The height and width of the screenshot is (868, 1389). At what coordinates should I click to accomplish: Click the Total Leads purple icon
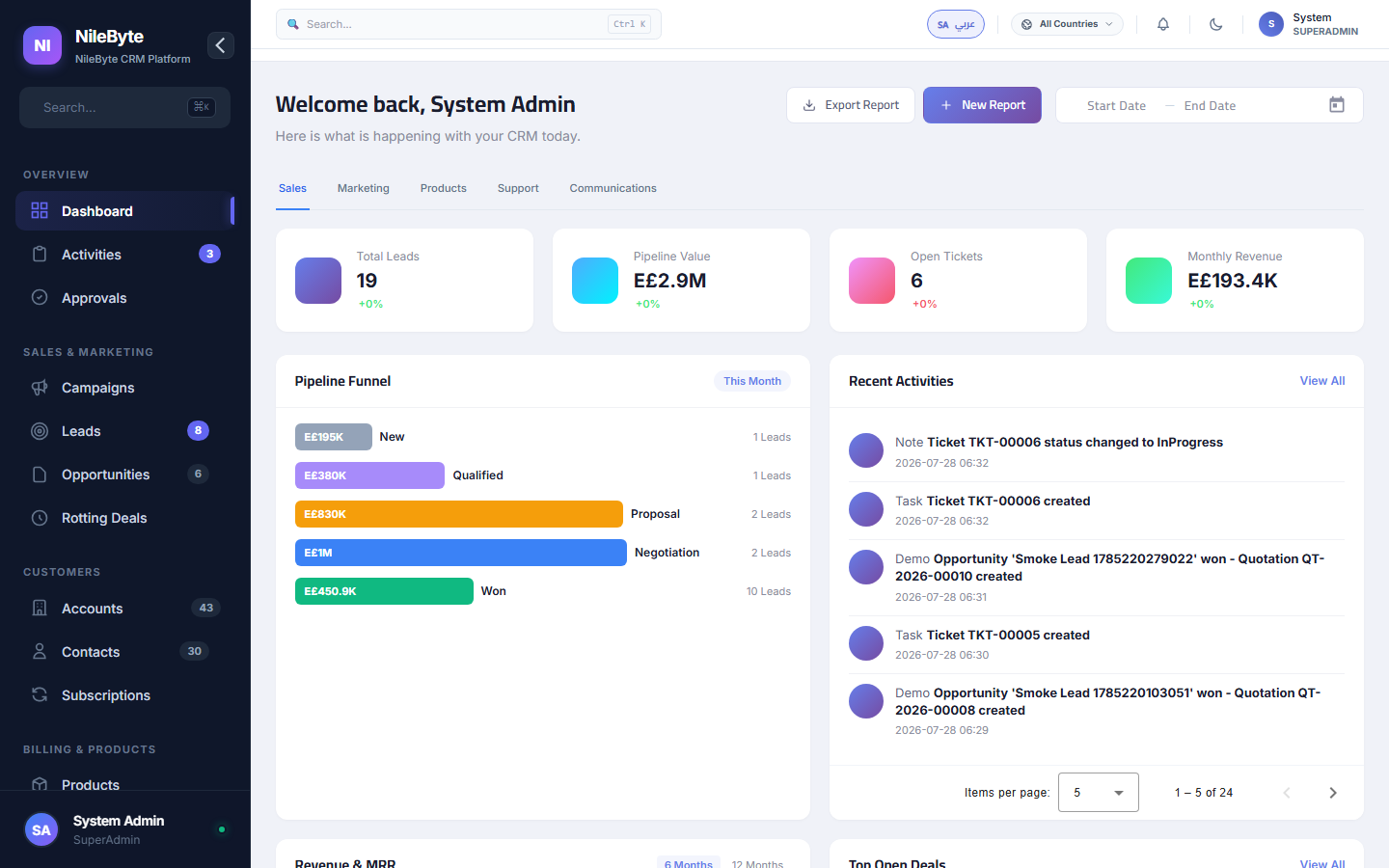[x=318, y=281]
